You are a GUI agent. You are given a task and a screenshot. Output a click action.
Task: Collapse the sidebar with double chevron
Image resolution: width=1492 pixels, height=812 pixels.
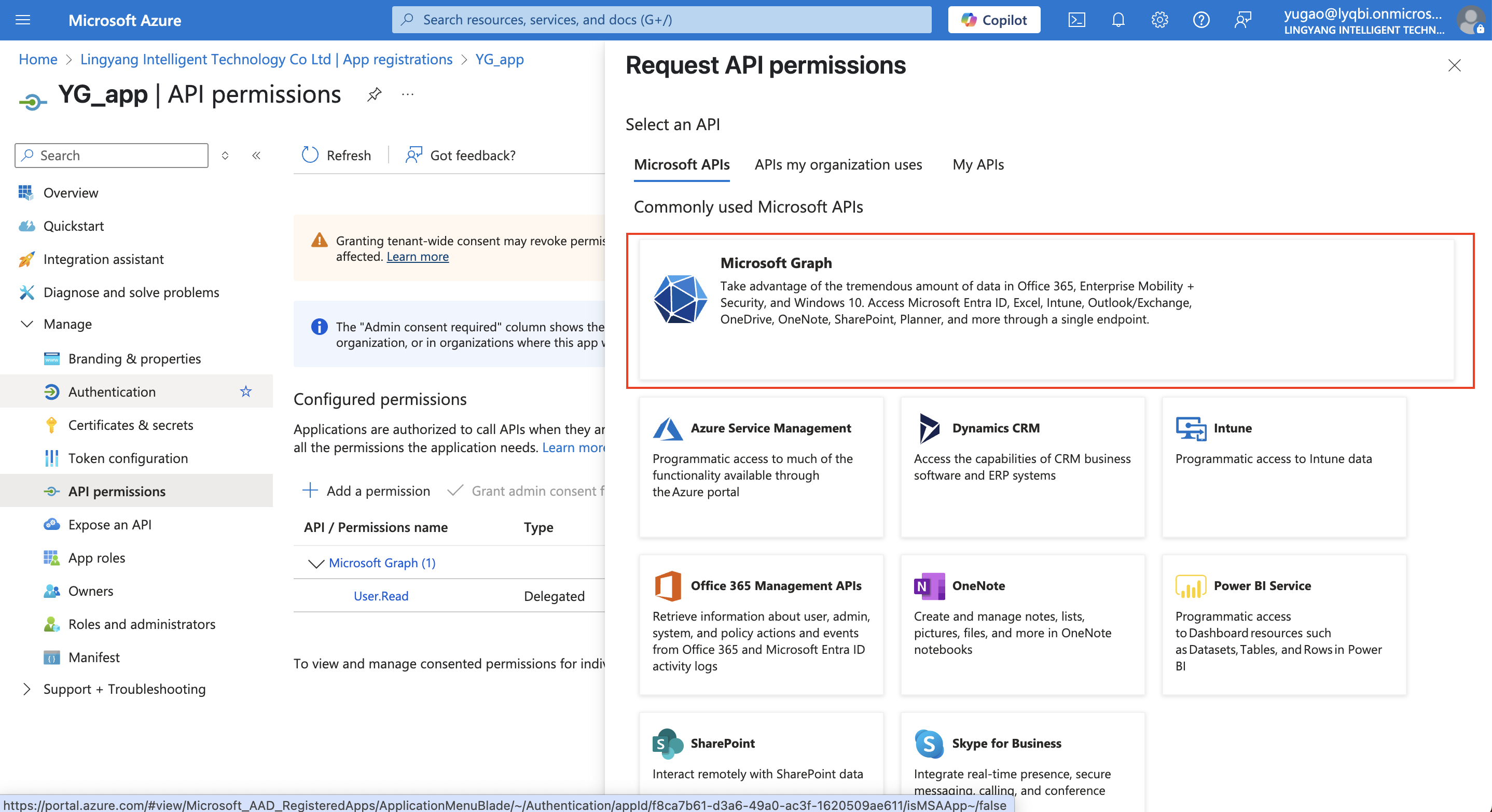pos(257,155)
